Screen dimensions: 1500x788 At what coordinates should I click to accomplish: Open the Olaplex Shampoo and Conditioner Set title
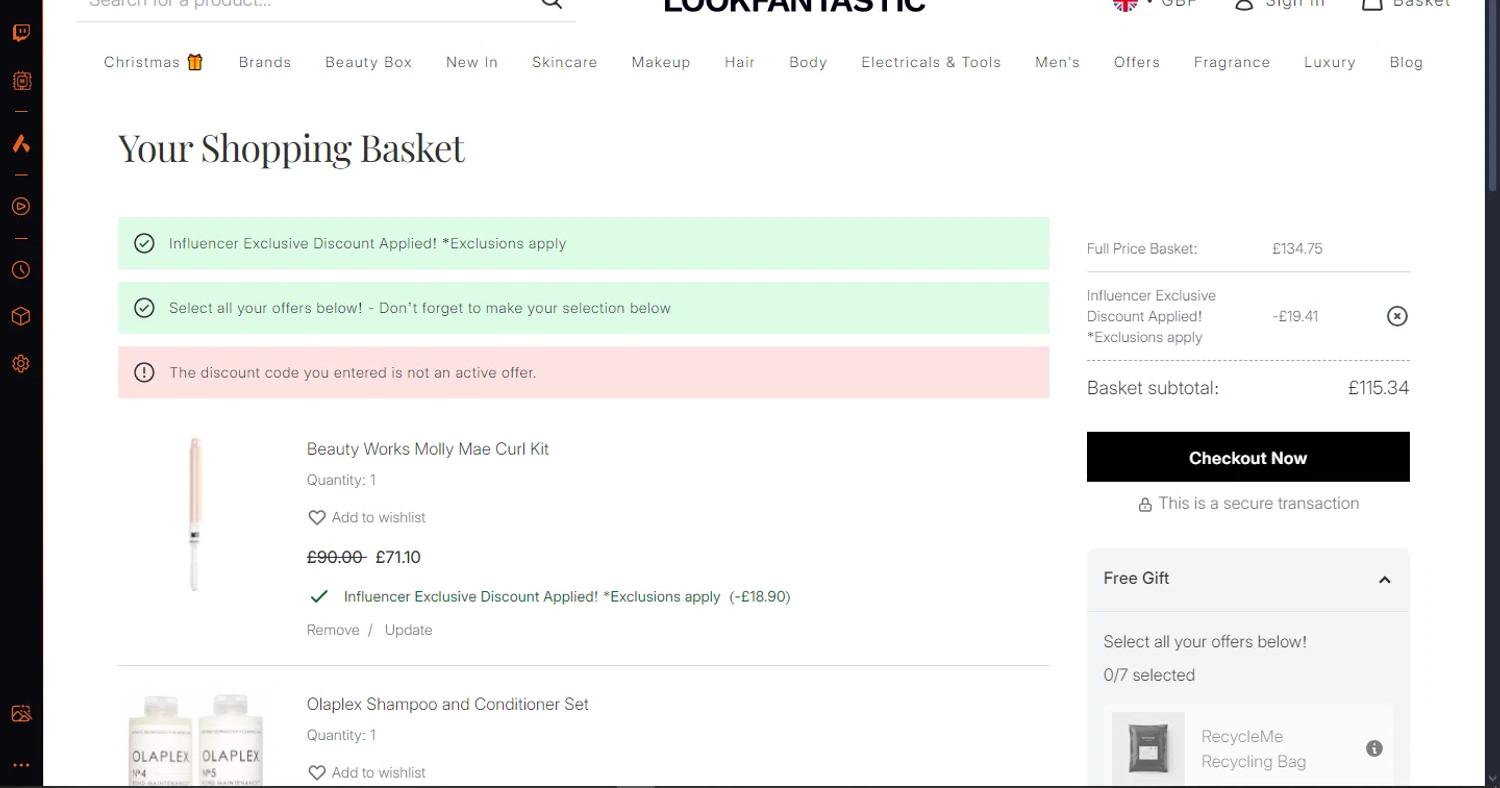click(x=448, y=704)
